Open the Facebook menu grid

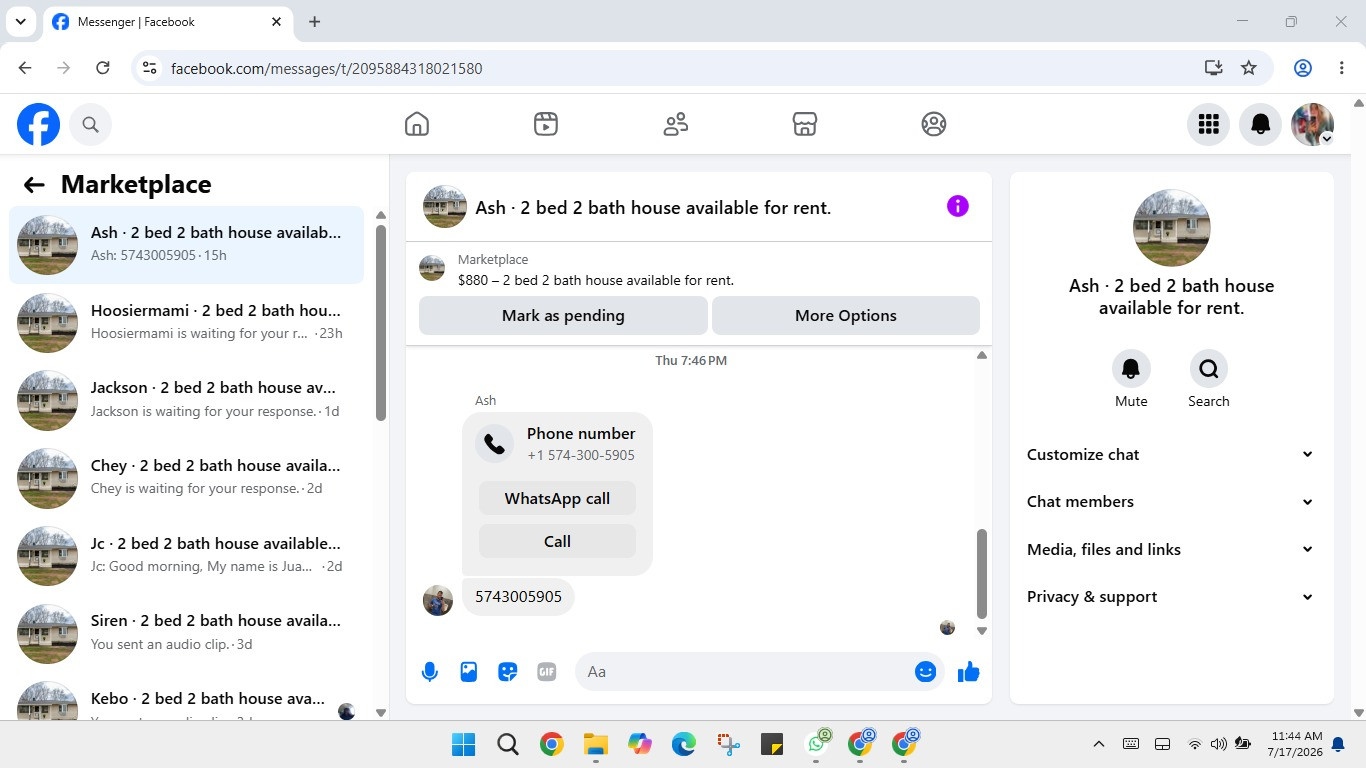[x=1209, y=124]
